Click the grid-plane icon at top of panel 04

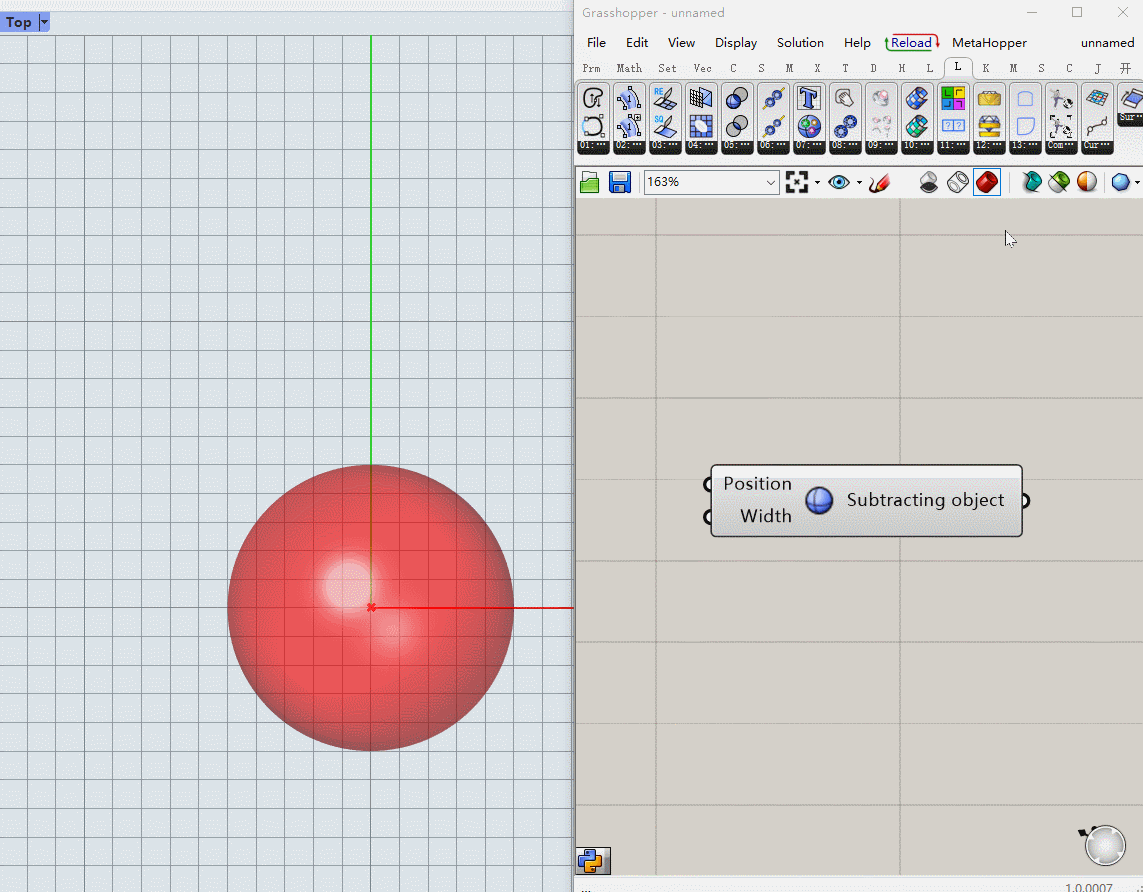point(701,98)
